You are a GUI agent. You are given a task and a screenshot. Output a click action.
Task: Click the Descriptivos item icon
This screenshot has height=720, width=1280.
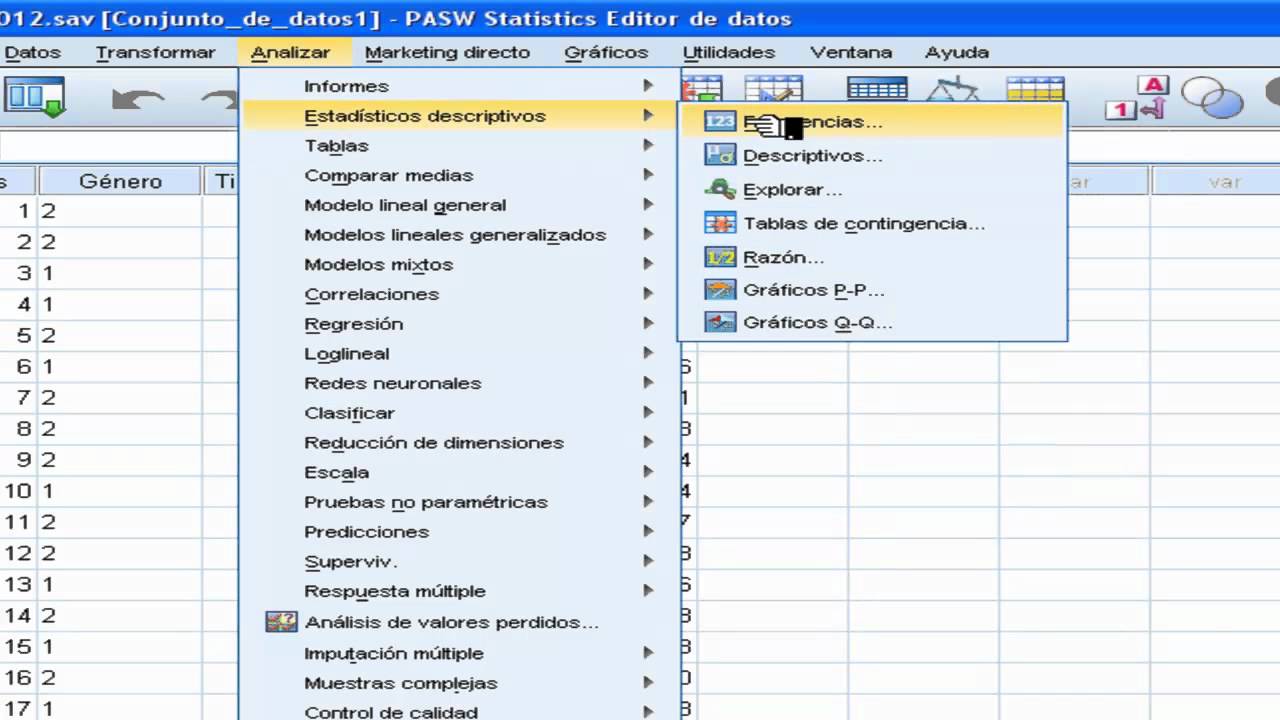pyautogui.click(x=720, y=155)
